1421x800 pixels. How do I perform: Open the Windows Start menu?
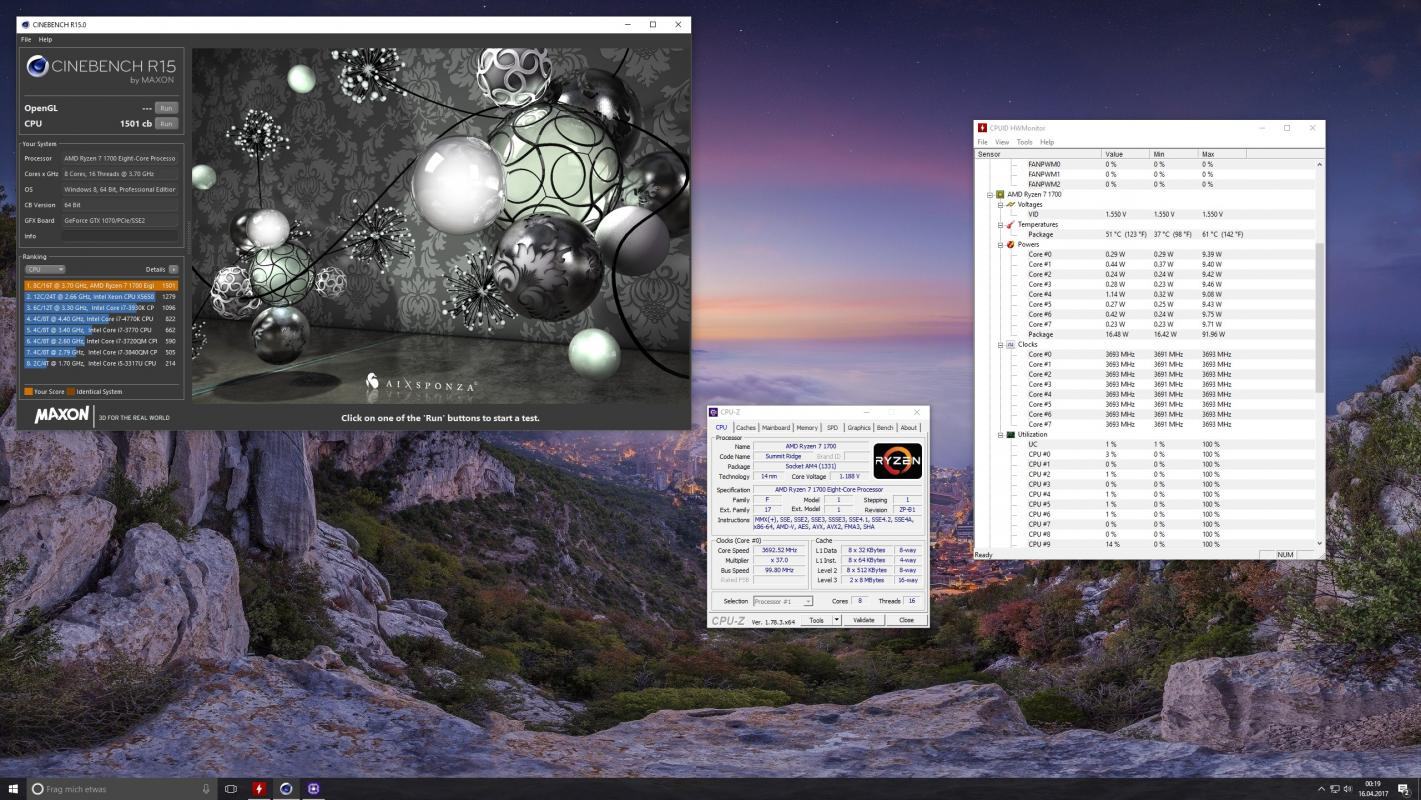(x=13, y=789)
